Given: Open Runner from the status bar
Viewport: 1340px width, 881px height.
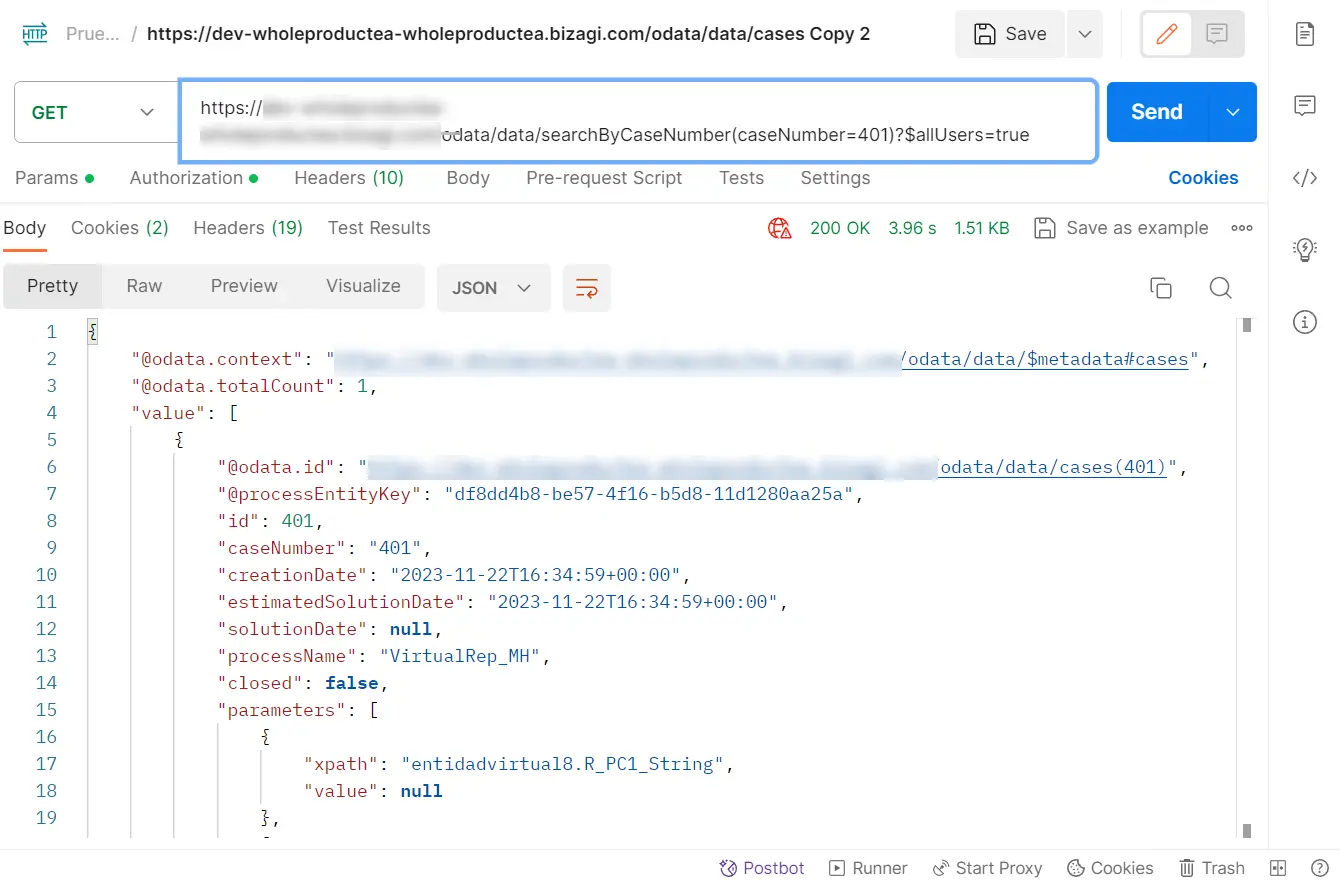Looking at the screenshot, I should point(868,868).
